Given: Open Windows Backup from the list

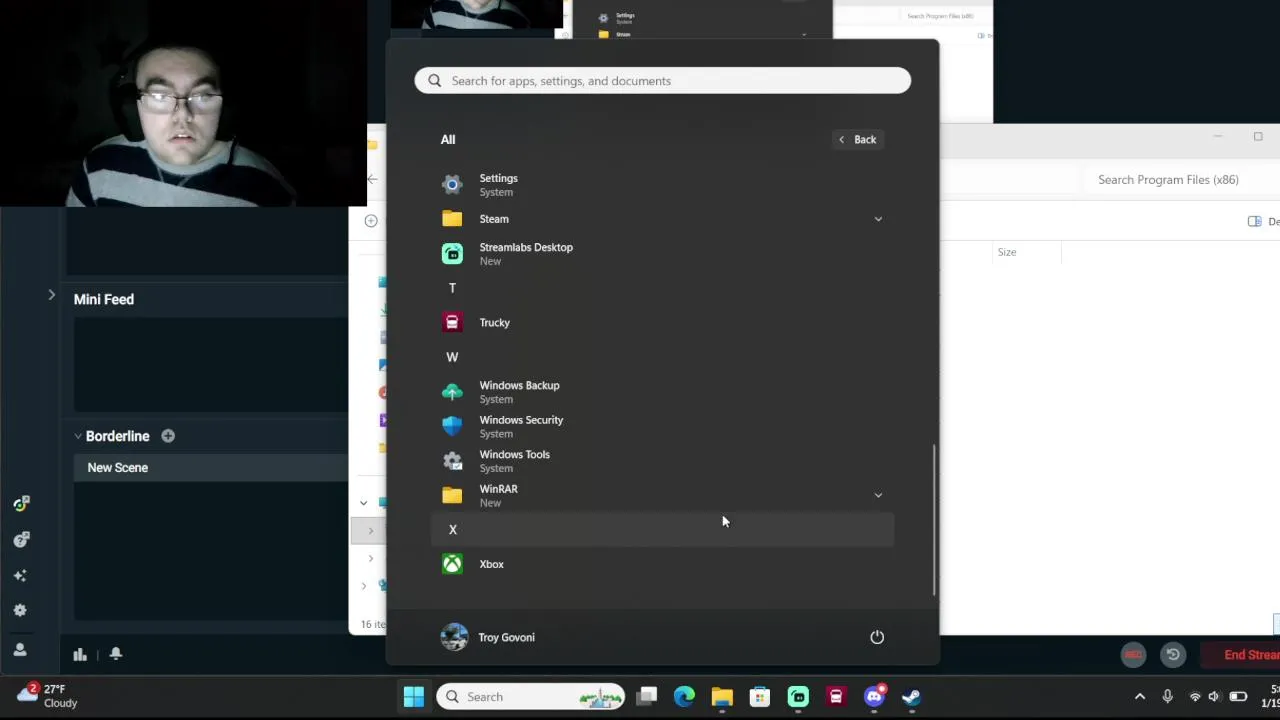Looking at the screenshot, I should [x=662, y=392].
